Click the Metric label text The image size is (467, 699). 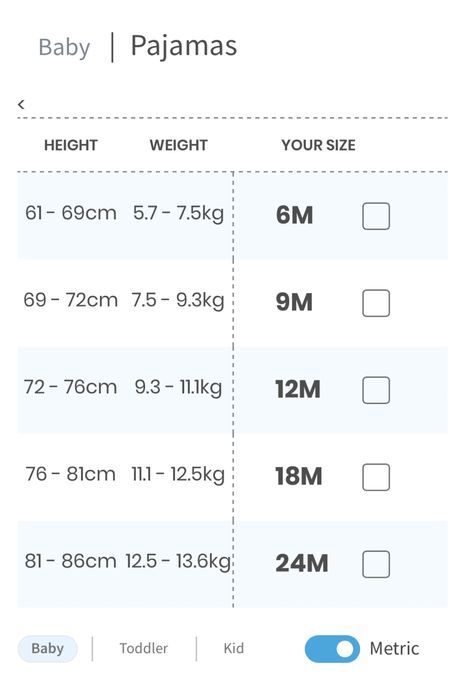394,649
